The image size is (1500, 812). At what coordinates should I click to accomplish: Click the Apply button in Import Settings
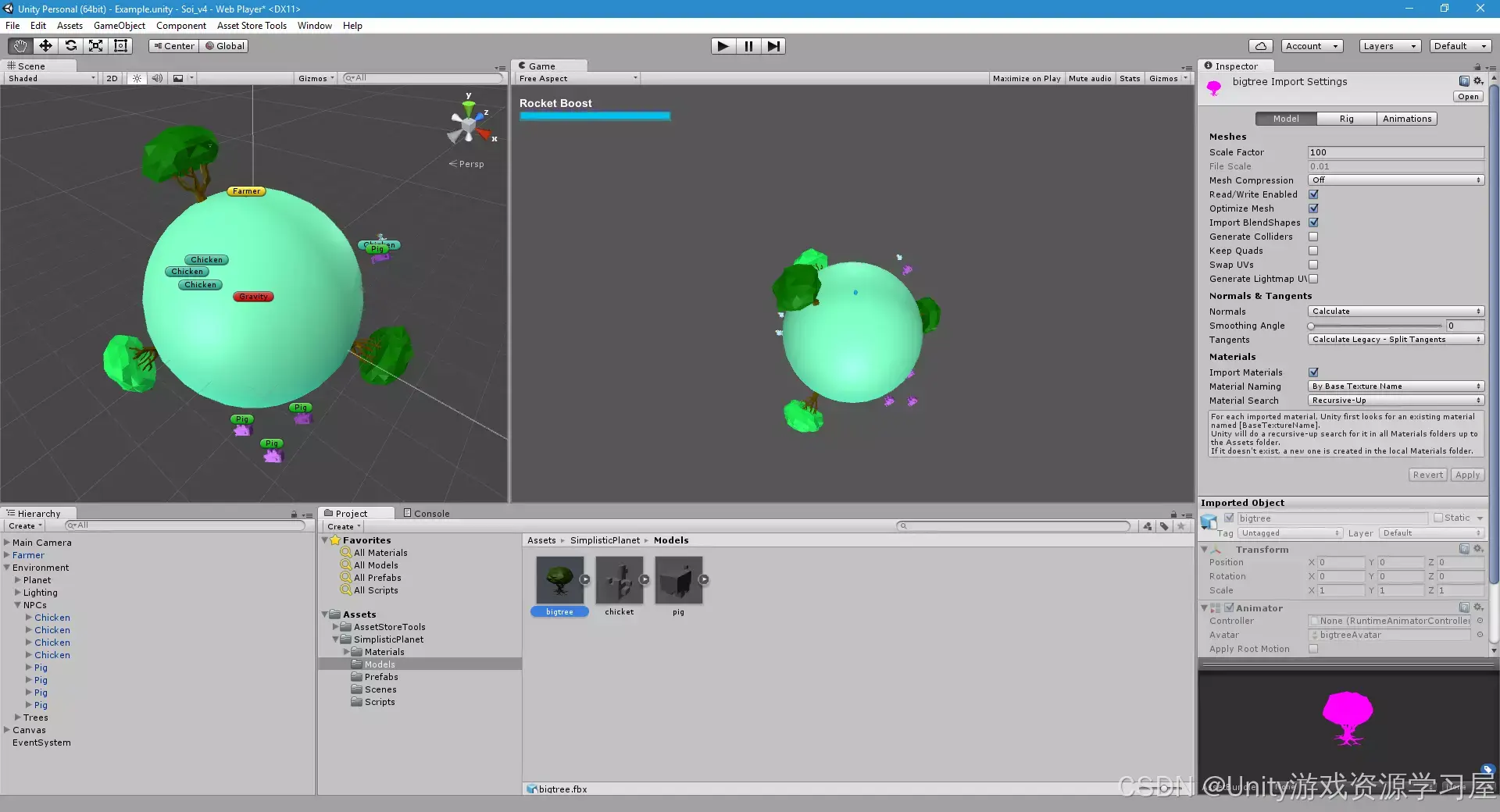(x=1466, y=475)
